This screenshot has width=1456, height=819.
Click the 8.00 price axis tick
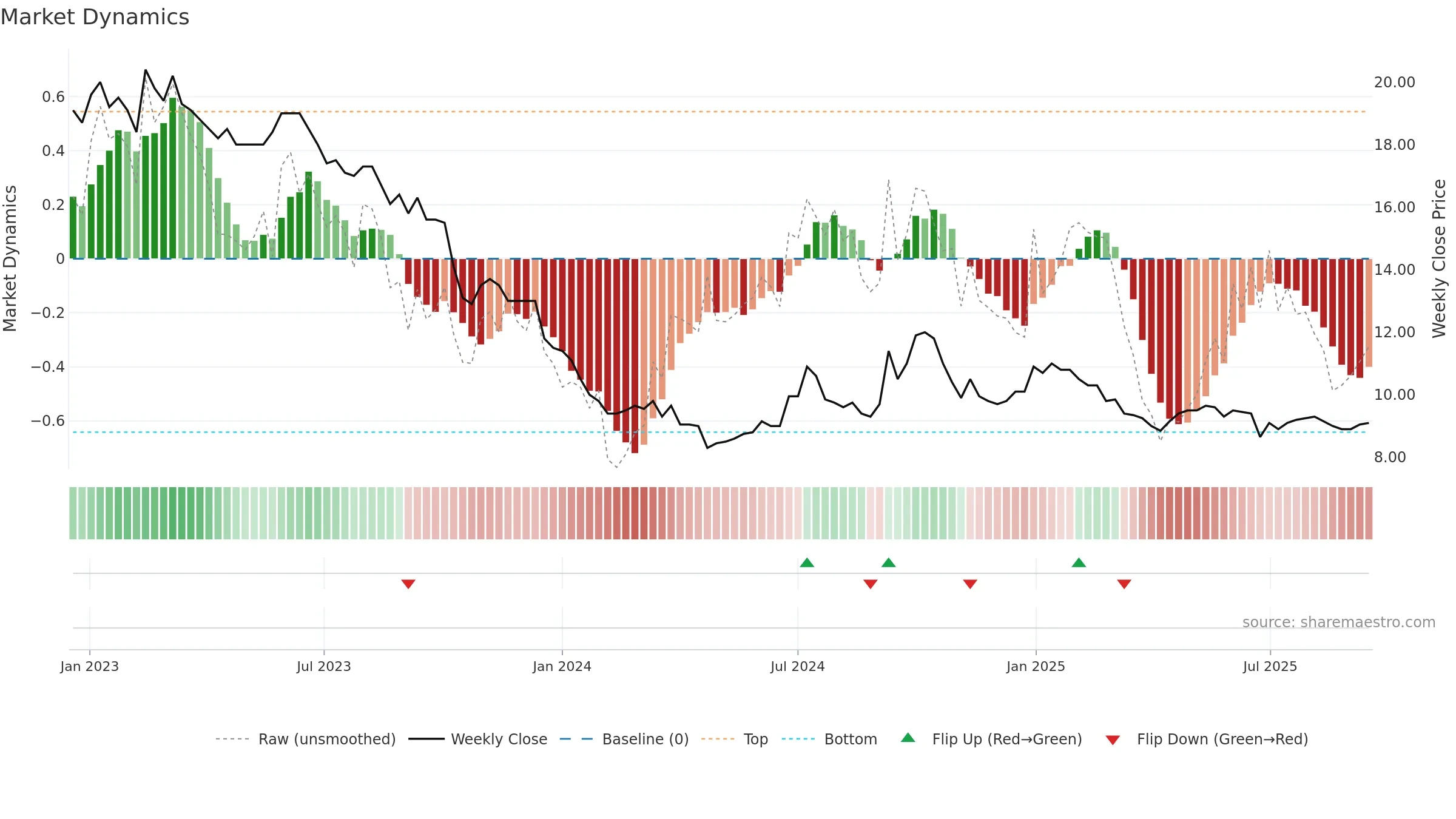[x=1390, y=457]
